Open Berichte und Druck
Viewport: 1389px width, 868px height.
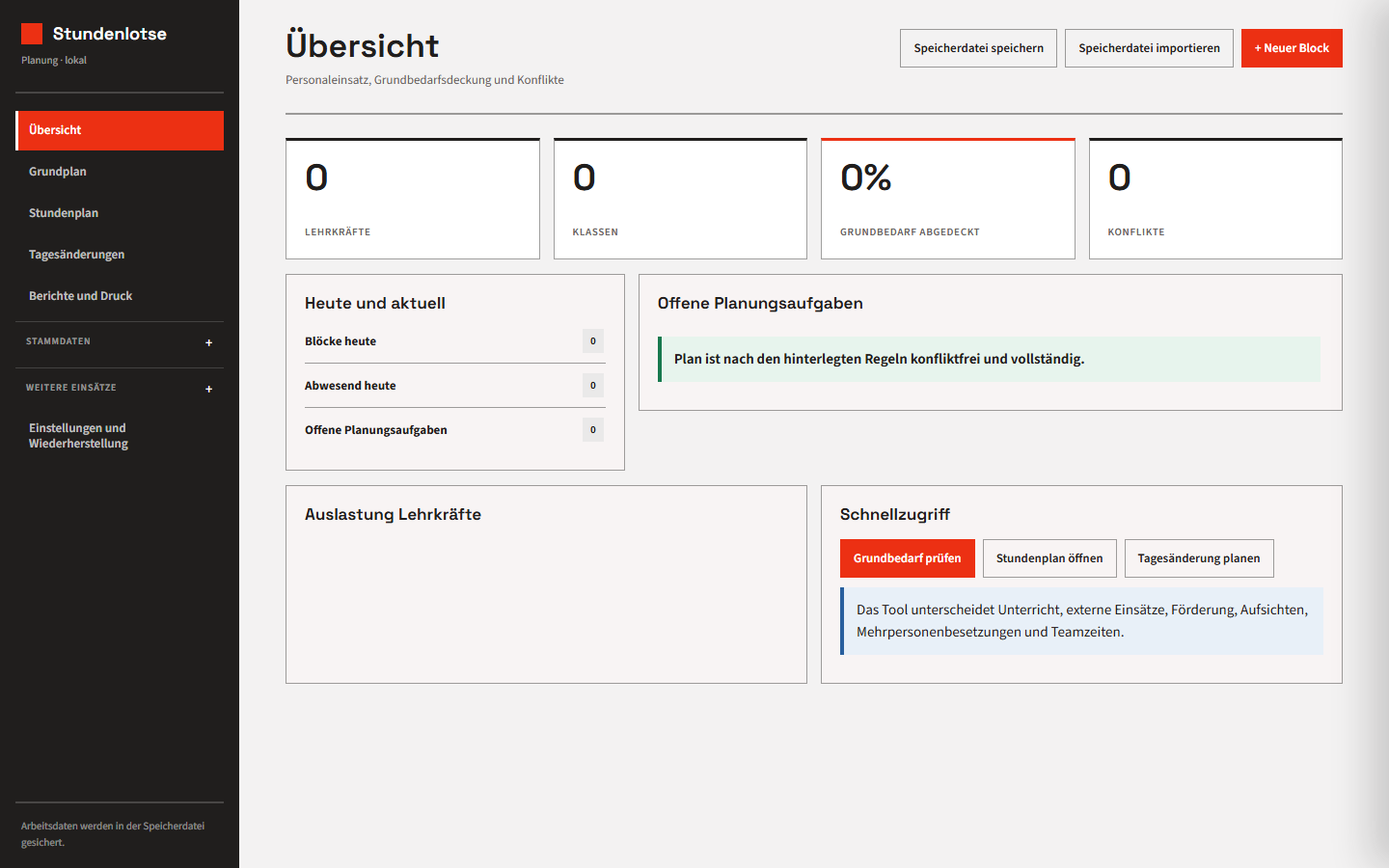120,296
